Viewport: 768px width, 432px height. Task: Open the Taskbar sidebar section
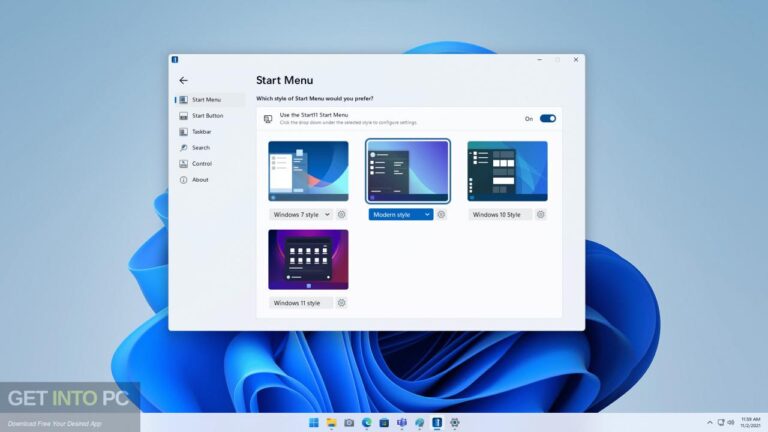tap(210, 132)
